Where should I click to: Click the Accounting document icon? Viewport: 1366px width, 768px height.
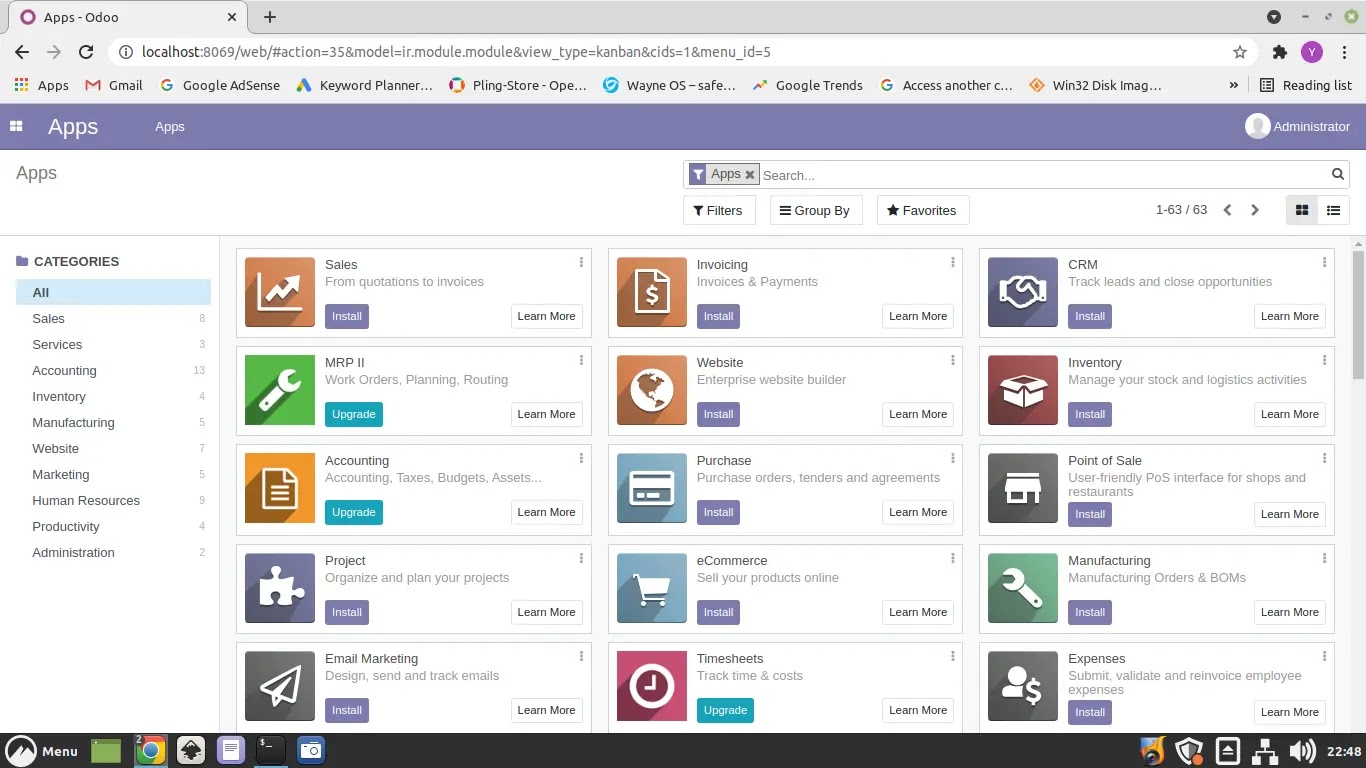[x=280, y=488]
